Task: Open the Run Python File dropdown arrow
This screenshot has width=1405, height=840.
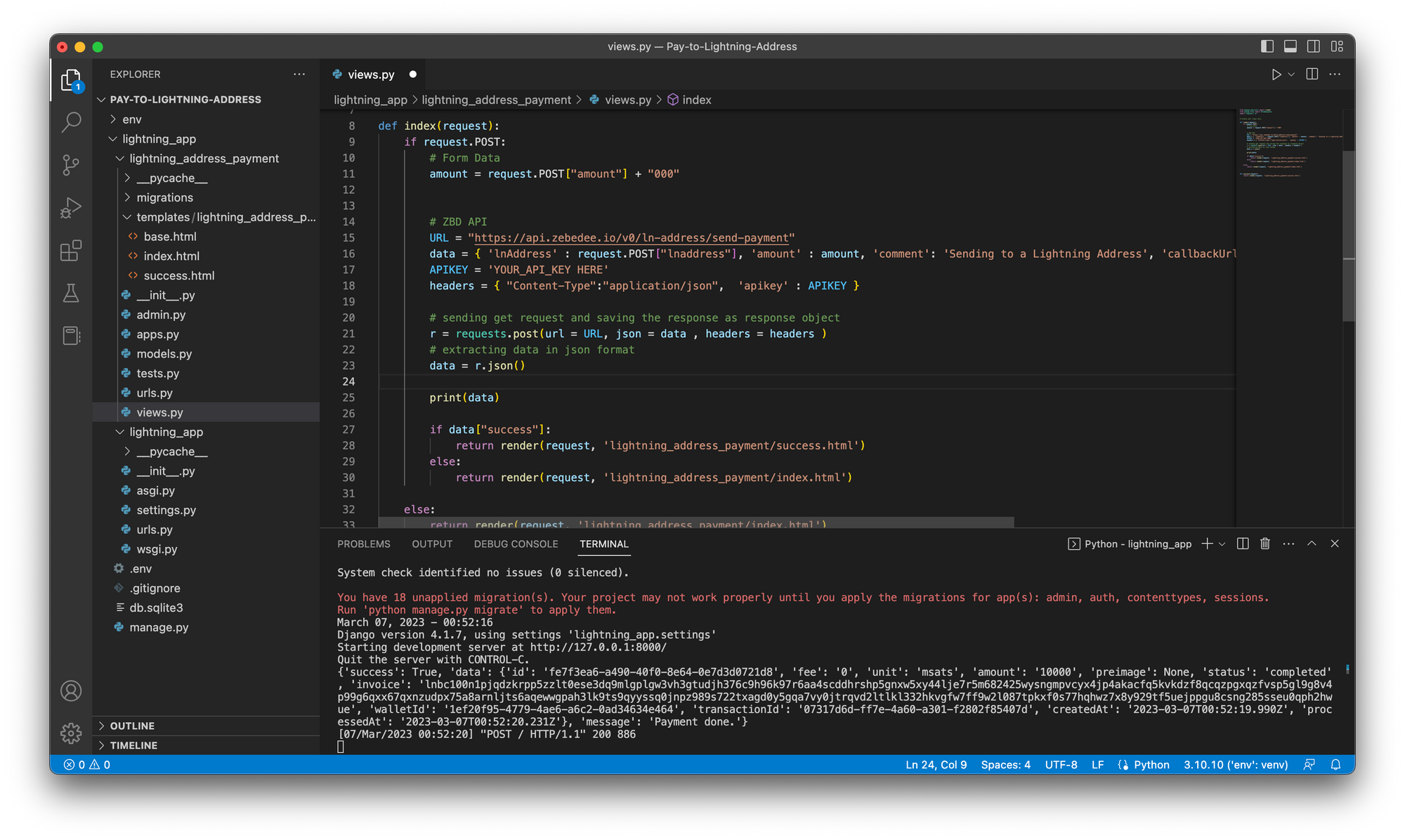Action: pyautogui.click(x=1291, y=74)
